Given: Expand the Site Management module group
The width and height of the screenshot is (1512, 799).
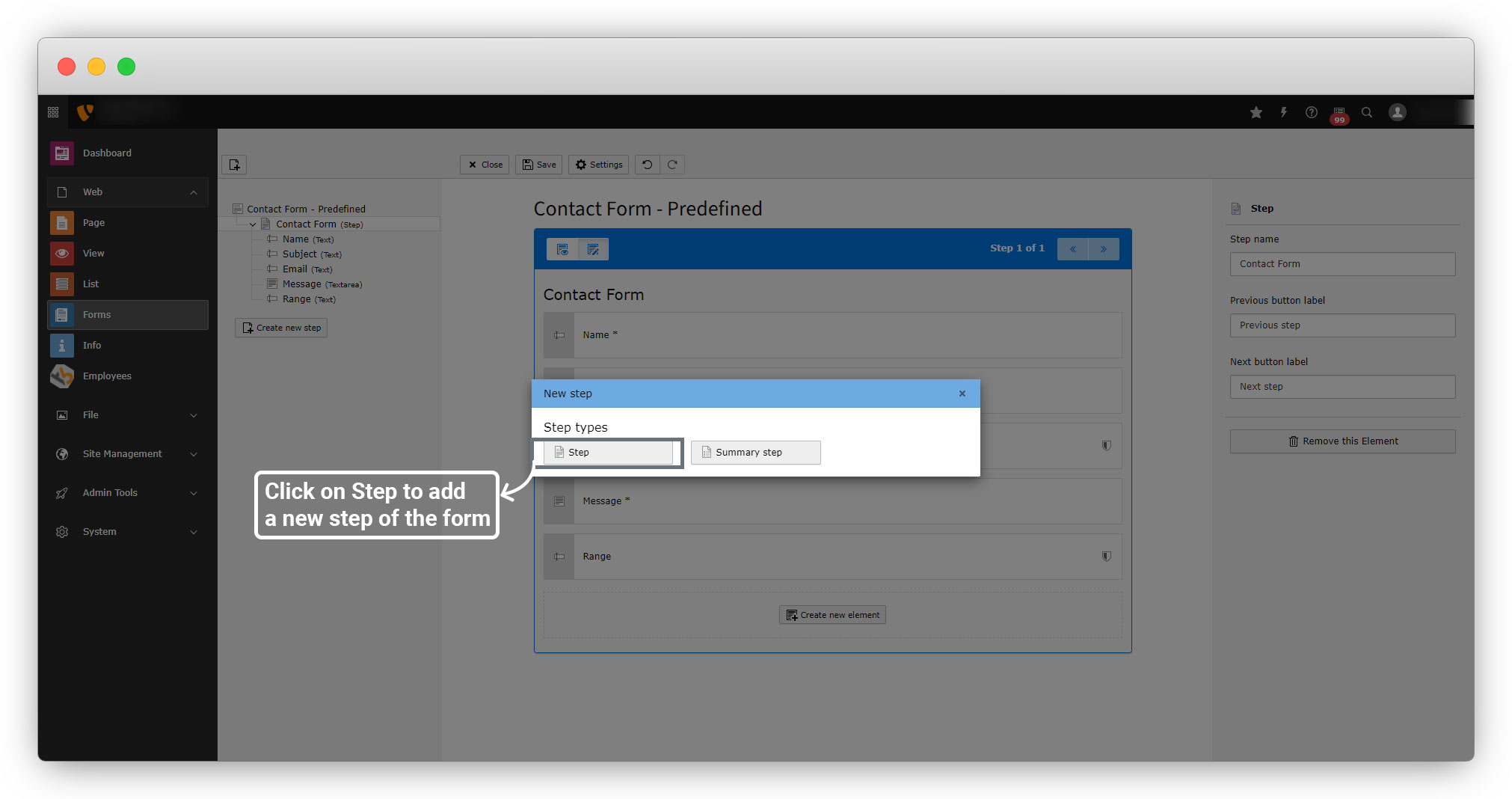Looking at the screenshot, I should point(194,454).
